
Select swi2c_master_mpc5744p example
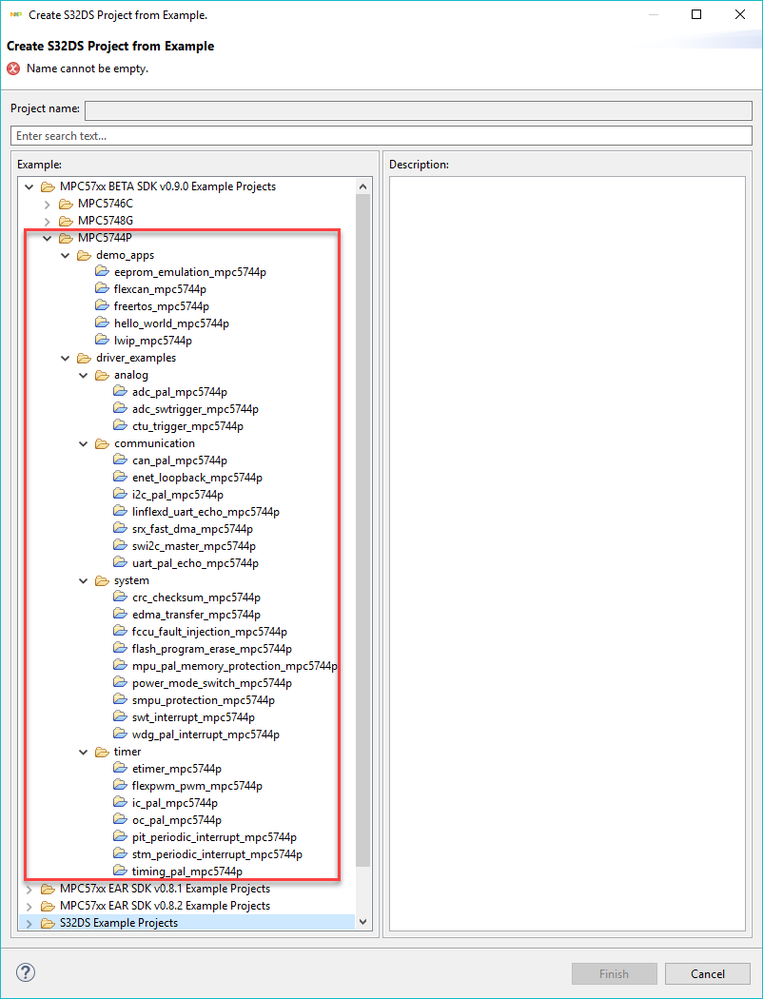pyautogui.click(x=194, y=546)
